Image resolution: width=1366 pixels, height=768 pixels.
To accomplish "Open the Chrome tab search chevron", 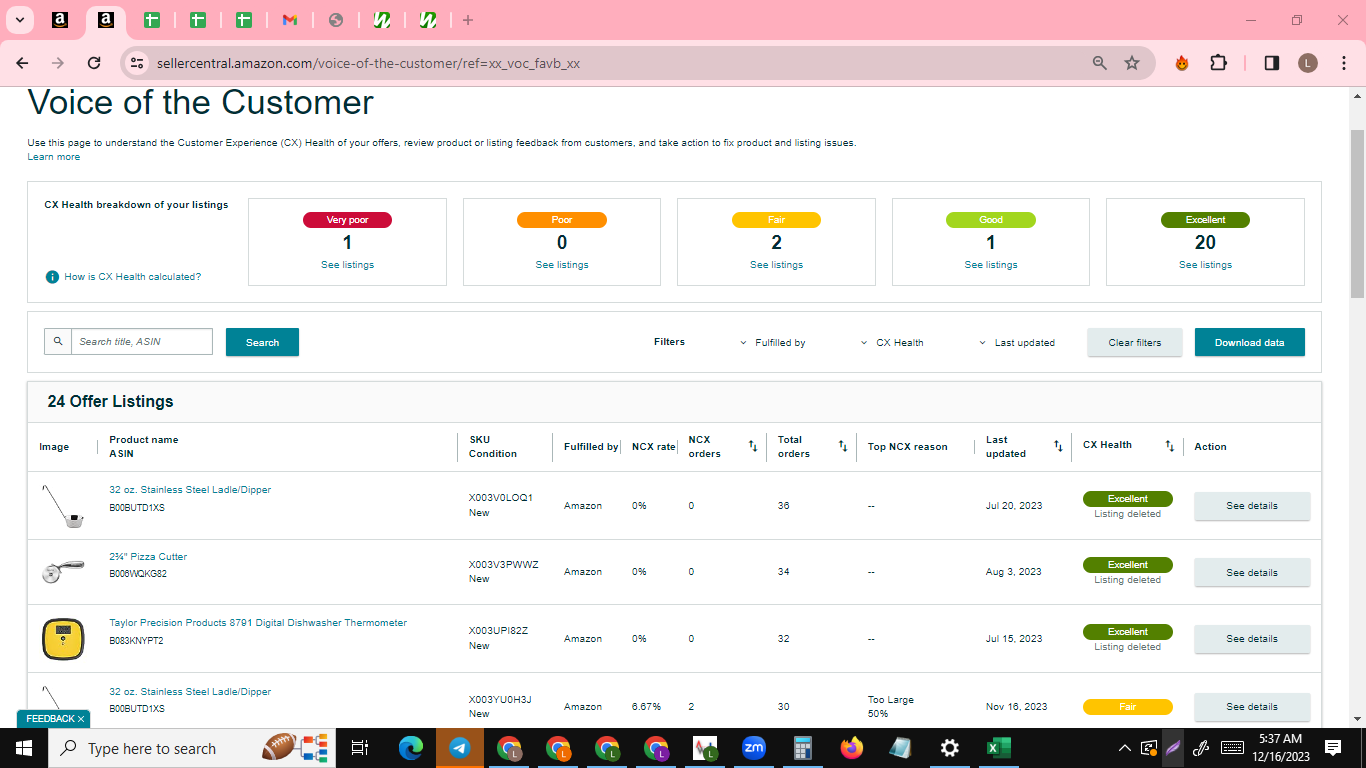I will [x=19, y=20].
